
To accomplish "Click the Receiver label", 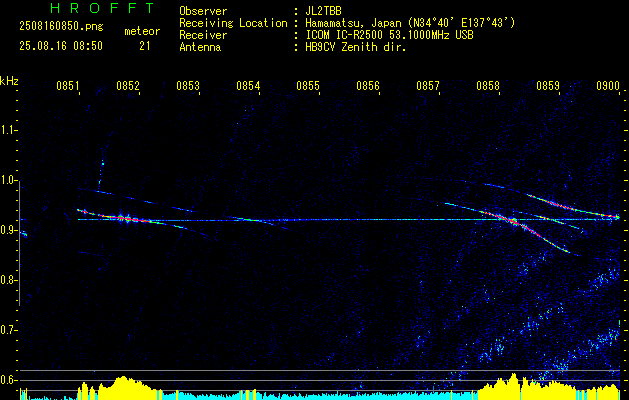I will point(203,35).
